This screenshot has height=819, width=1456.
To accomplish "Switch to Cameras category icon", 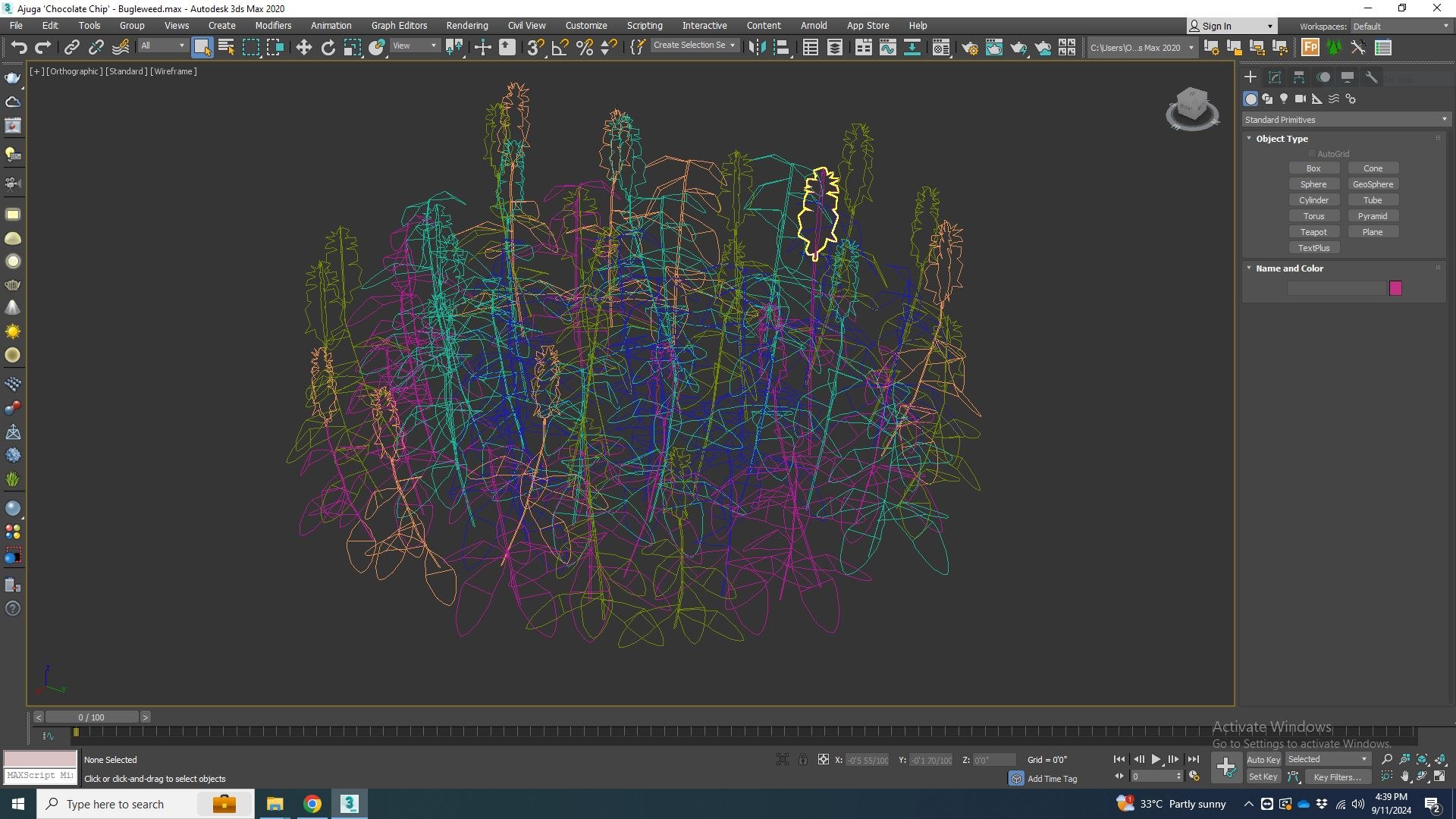I will tap(1300, 99).
